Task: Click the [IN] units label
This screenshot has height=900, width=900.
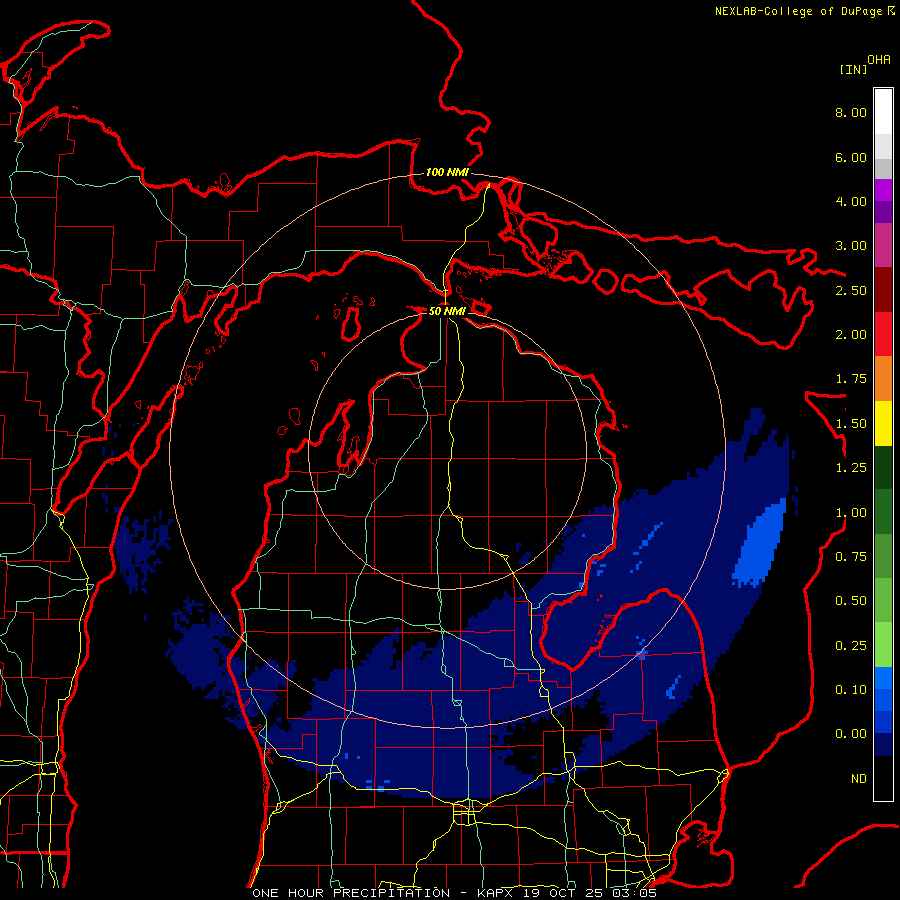Action: (x=853, y=69)
